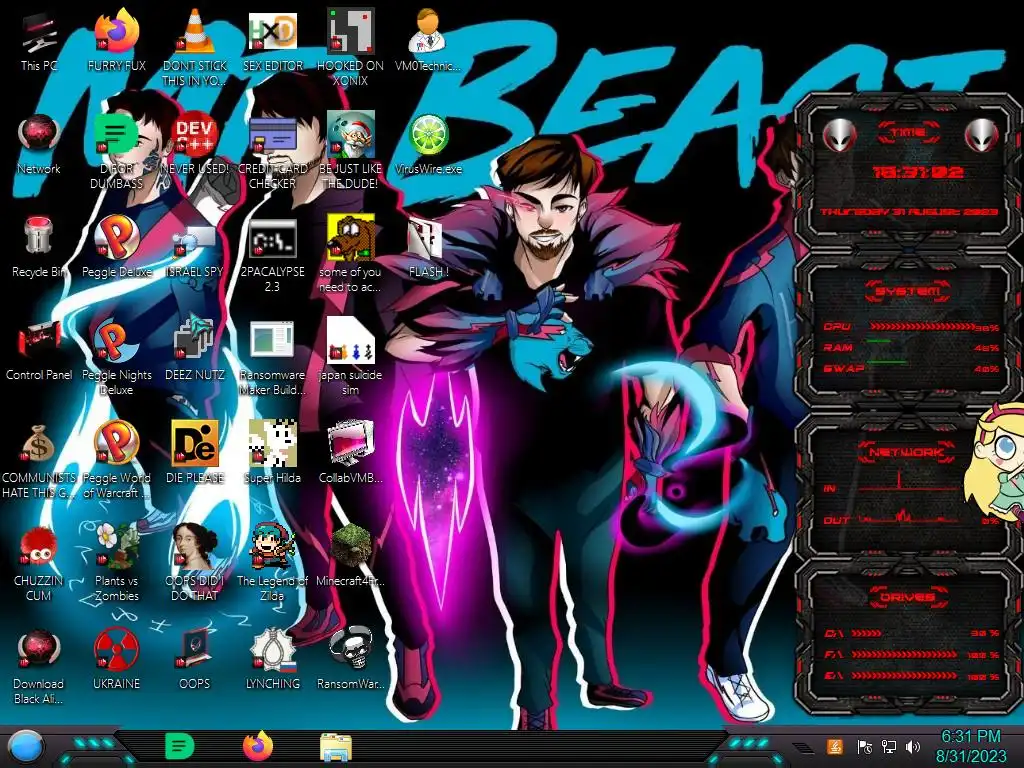Open the Ransomware Maker Build shortcut

click(x=272, y=358)
